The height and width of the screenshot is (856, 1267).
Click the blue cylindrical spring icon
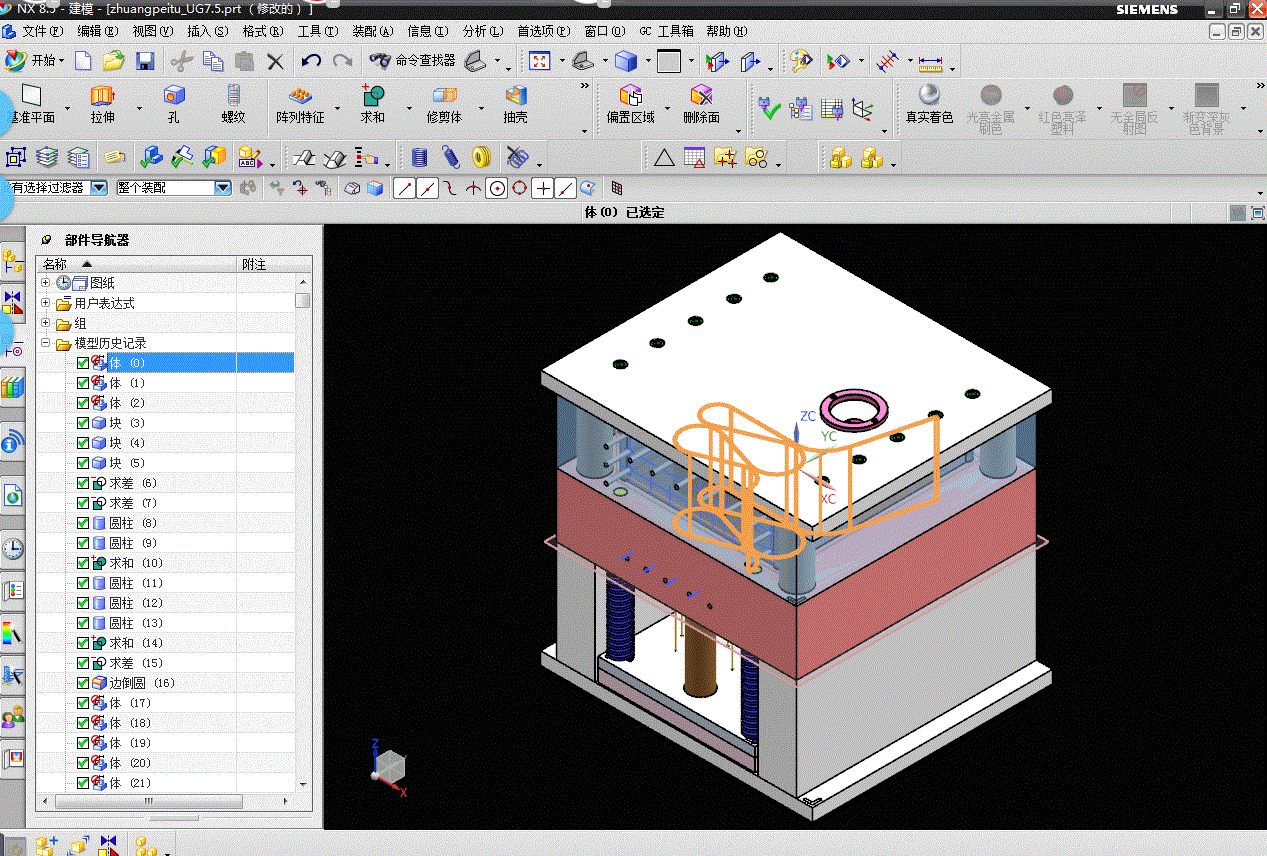[x=420, y=157]
